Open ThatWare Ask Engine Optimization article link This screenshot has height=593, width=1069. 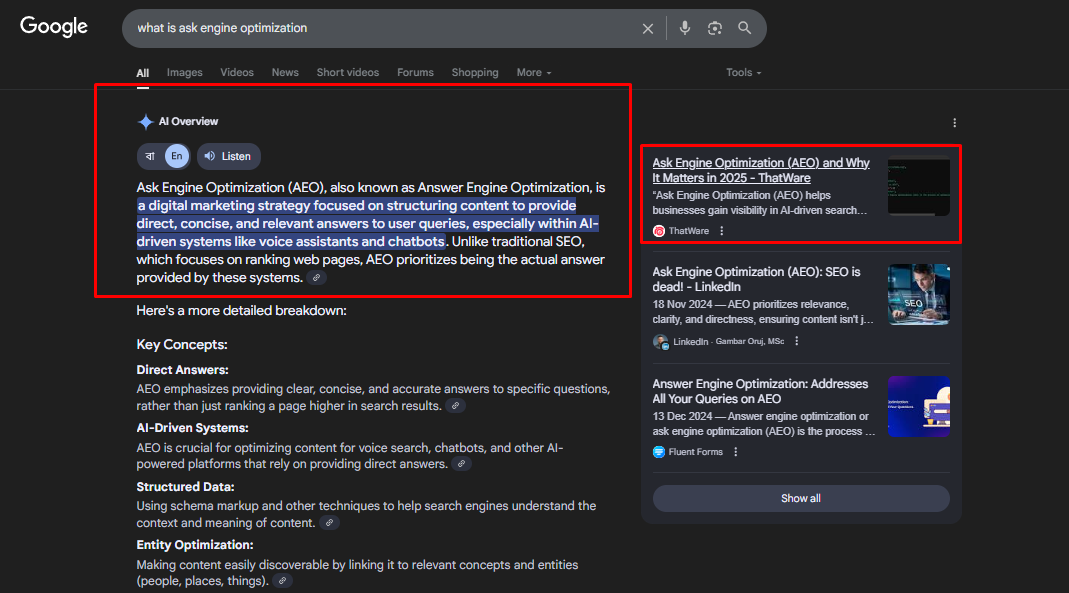tap(761, 170)
